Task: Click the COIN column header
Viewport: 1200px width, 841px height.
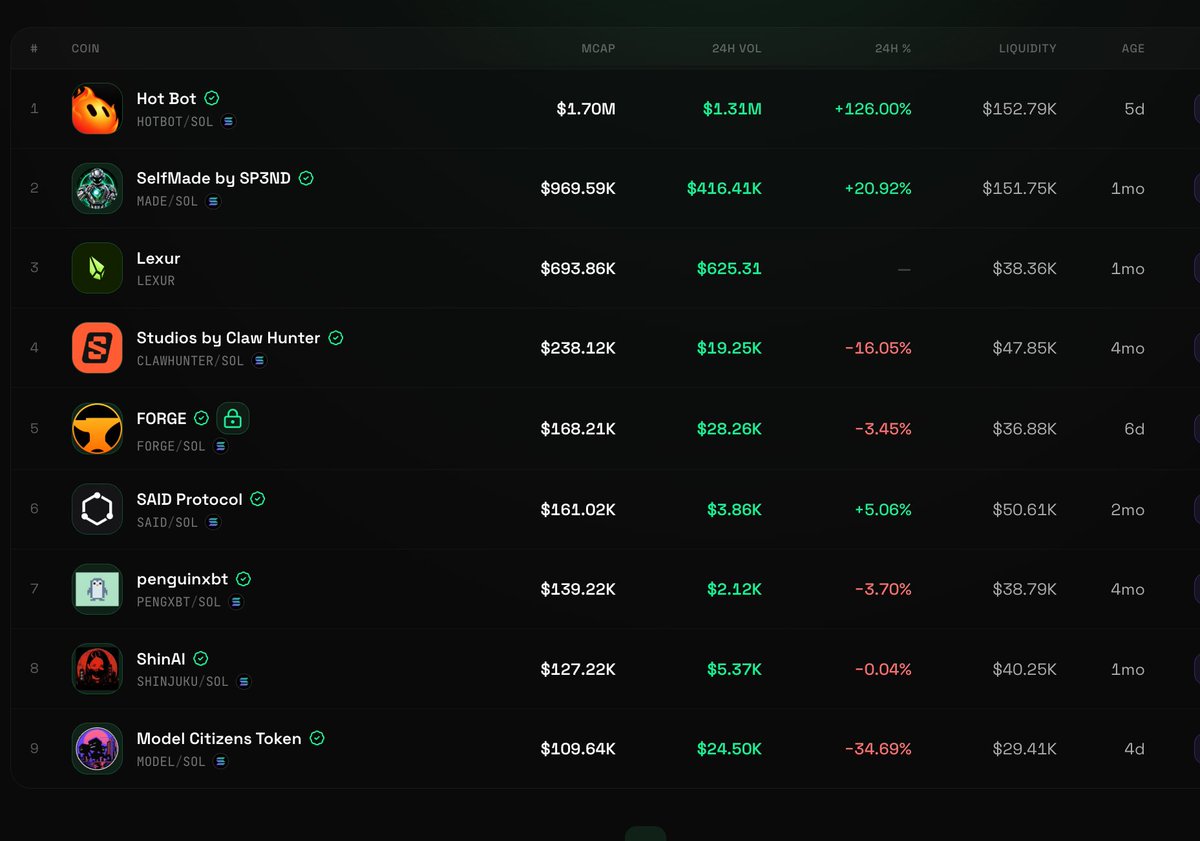Action: [85, 48]
